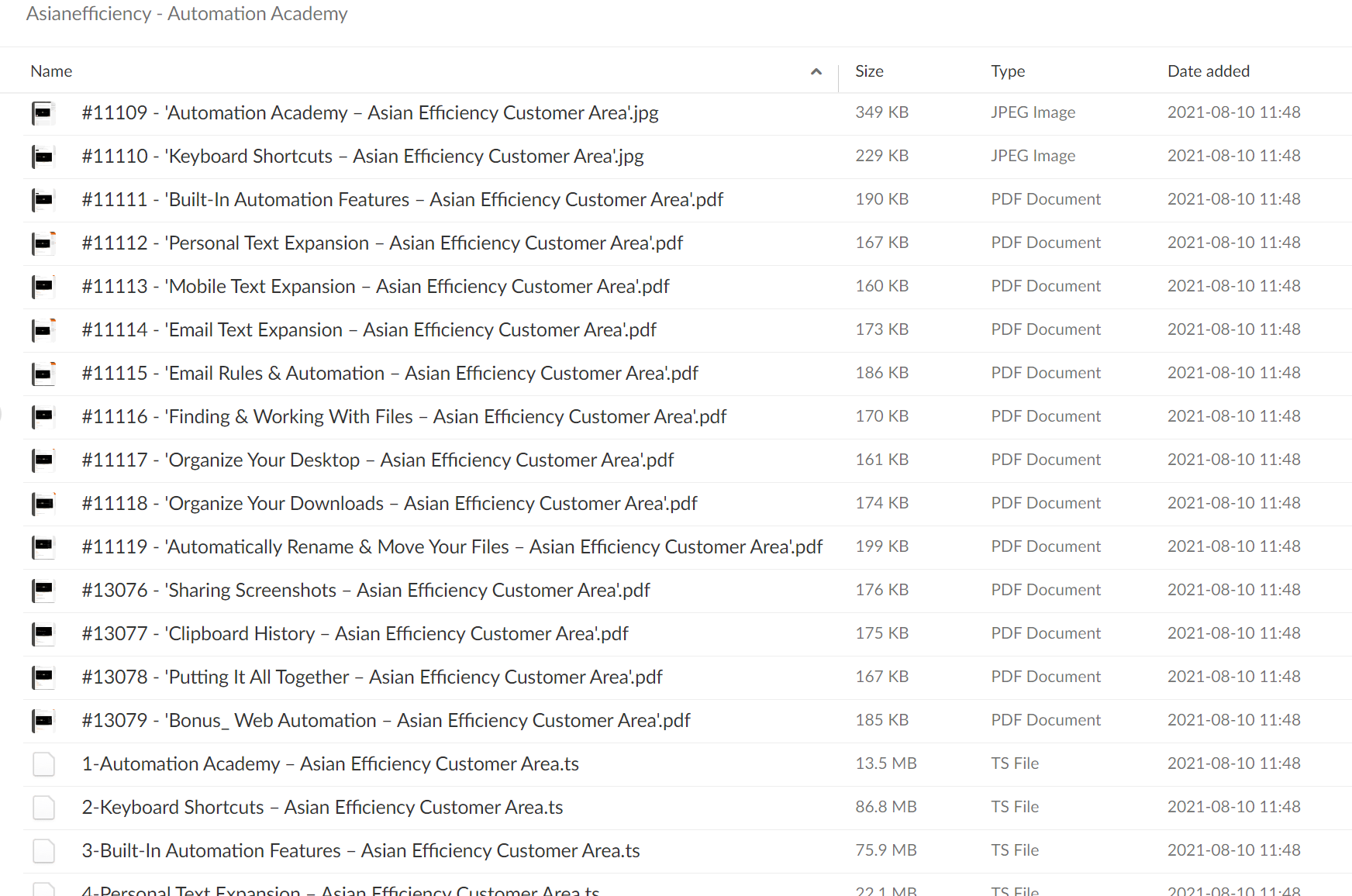Screen dimensions: 1352x896
Task: Open '#11112 - Personal Text Expansion' pdf
Action: coord(382,243)
